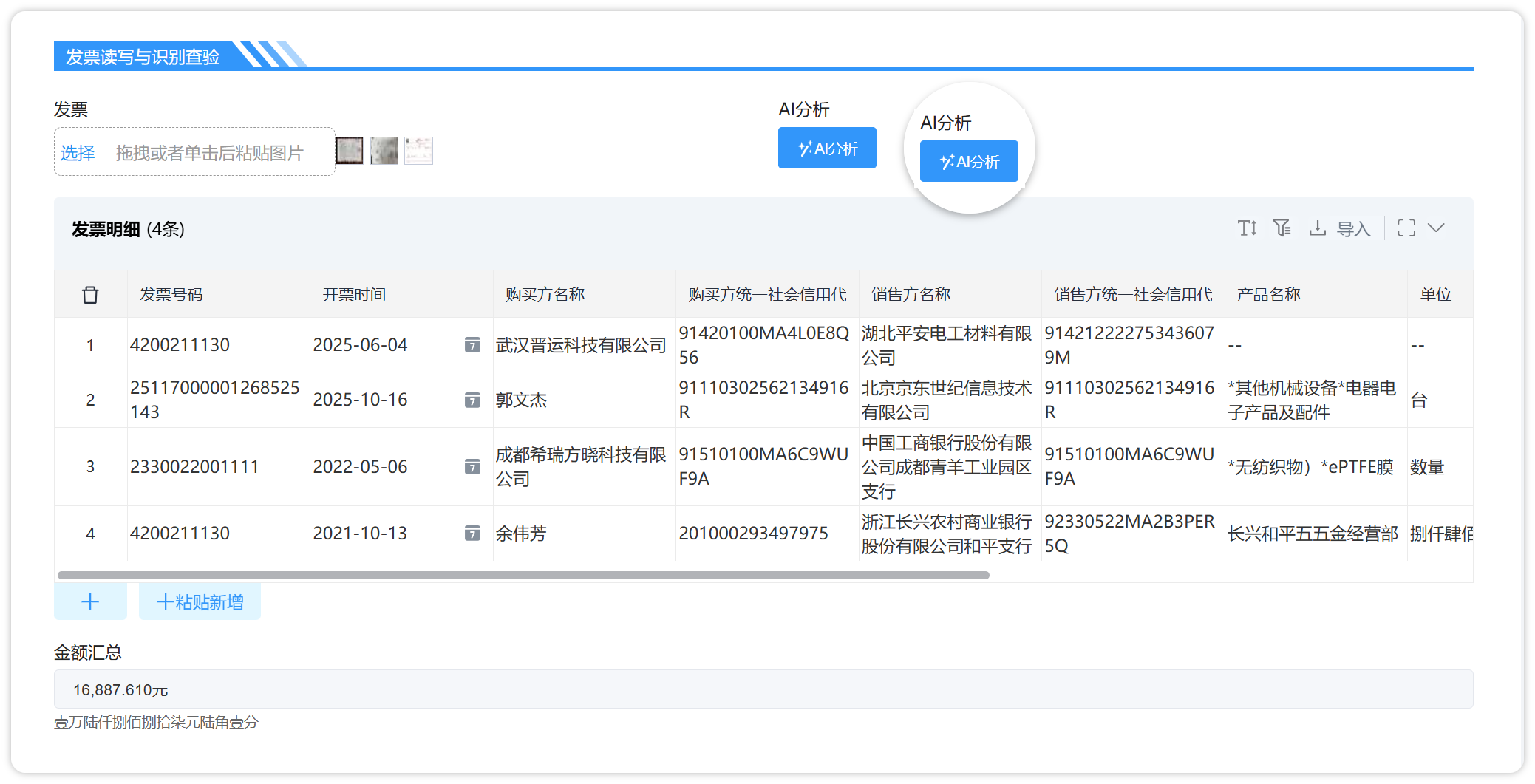
Task: Click the horizontal table scrollbar
Action: 523,575
